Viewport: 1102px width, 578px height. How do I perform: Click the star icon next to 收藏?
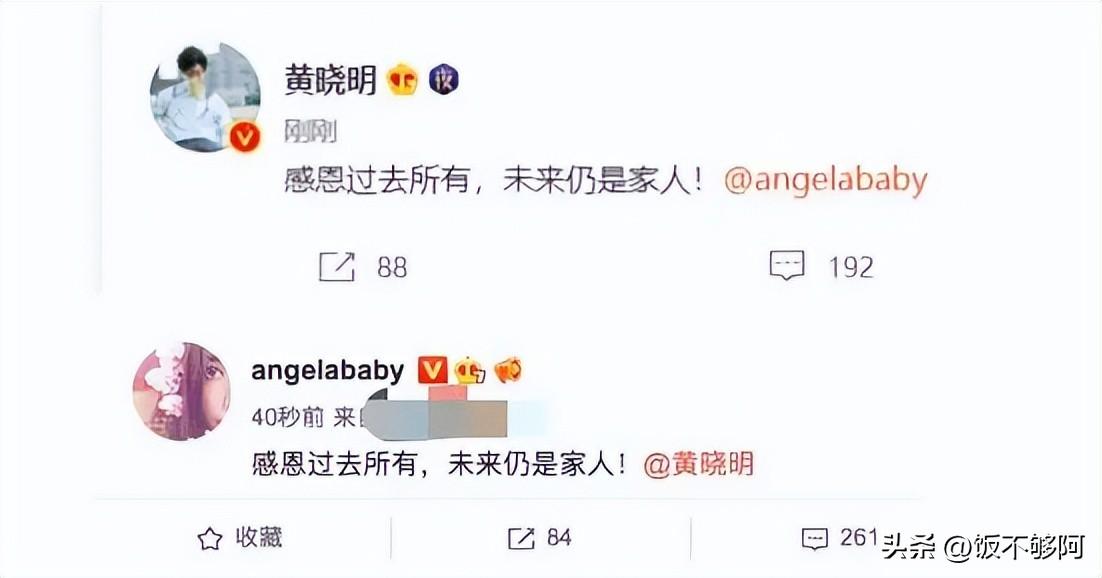[x=209, y=539]
